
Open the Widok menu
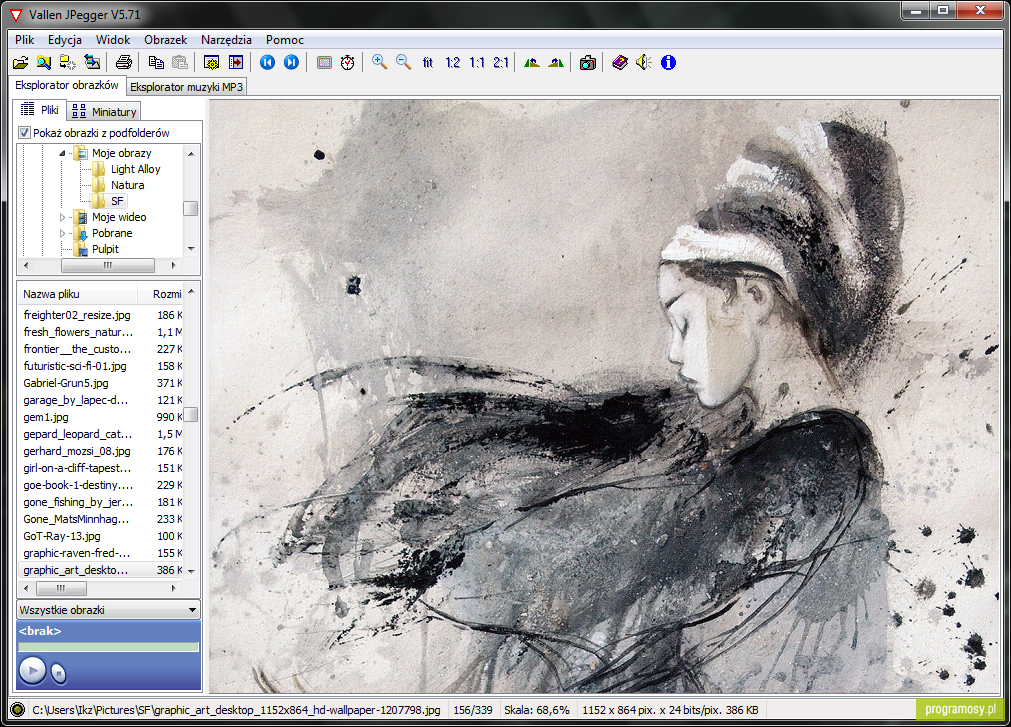tap(113, 40)
